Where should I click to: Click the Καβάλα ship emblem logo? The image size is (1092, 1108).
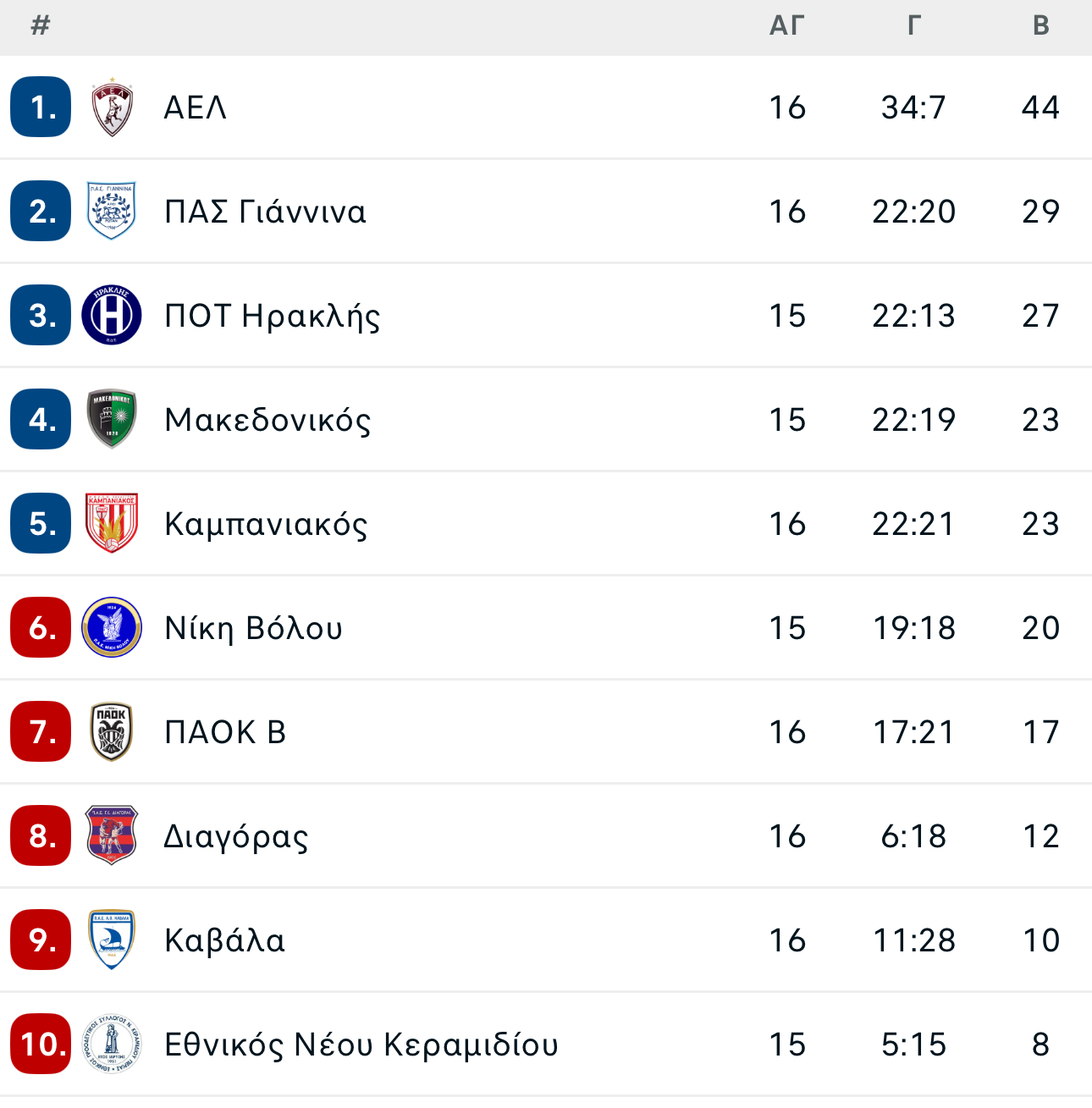112,940
